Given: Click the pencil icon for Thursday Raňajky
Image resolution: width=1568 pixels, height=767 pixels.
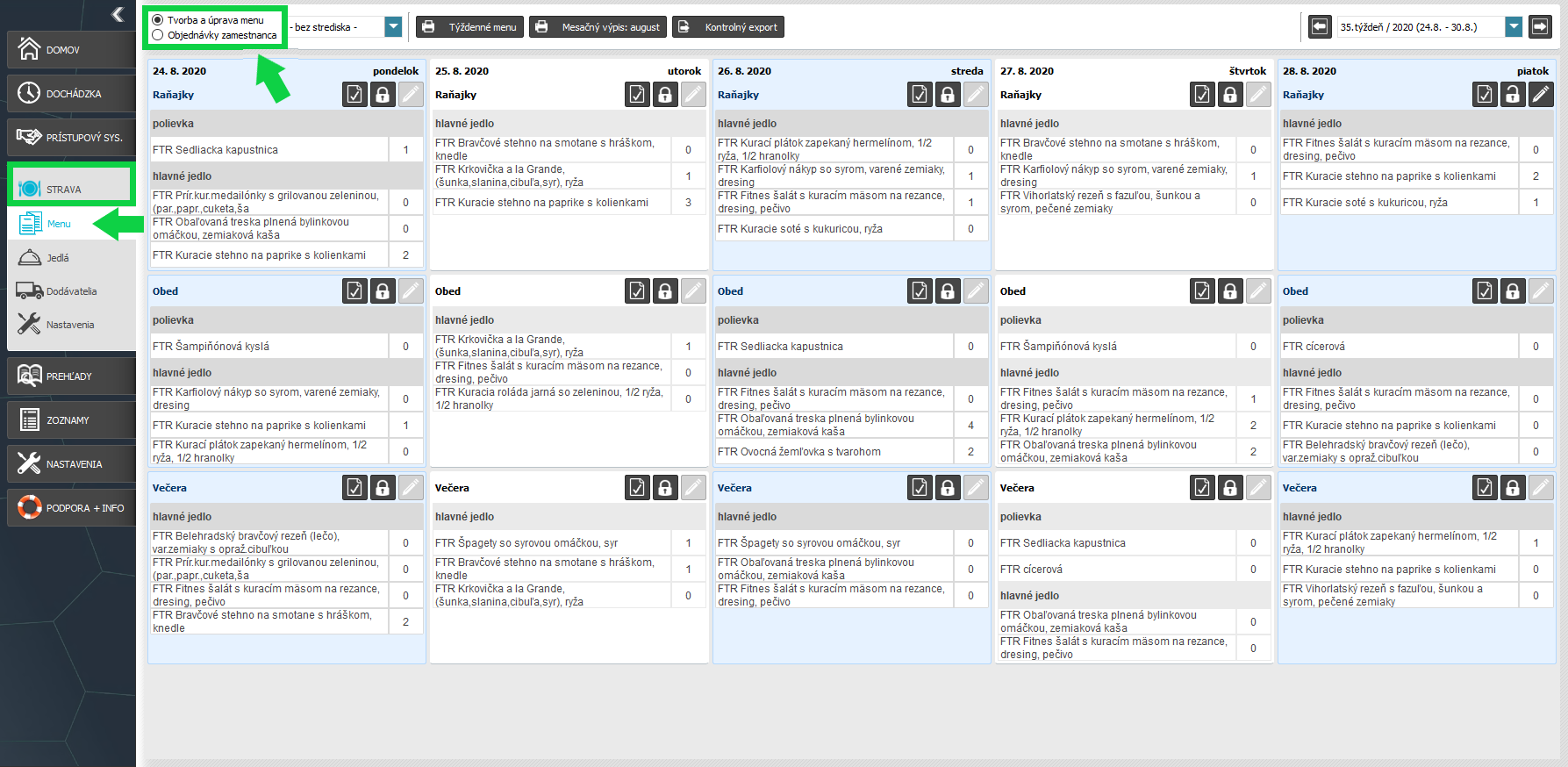Looking at the screenshot, I should (x=1258, y=95).
